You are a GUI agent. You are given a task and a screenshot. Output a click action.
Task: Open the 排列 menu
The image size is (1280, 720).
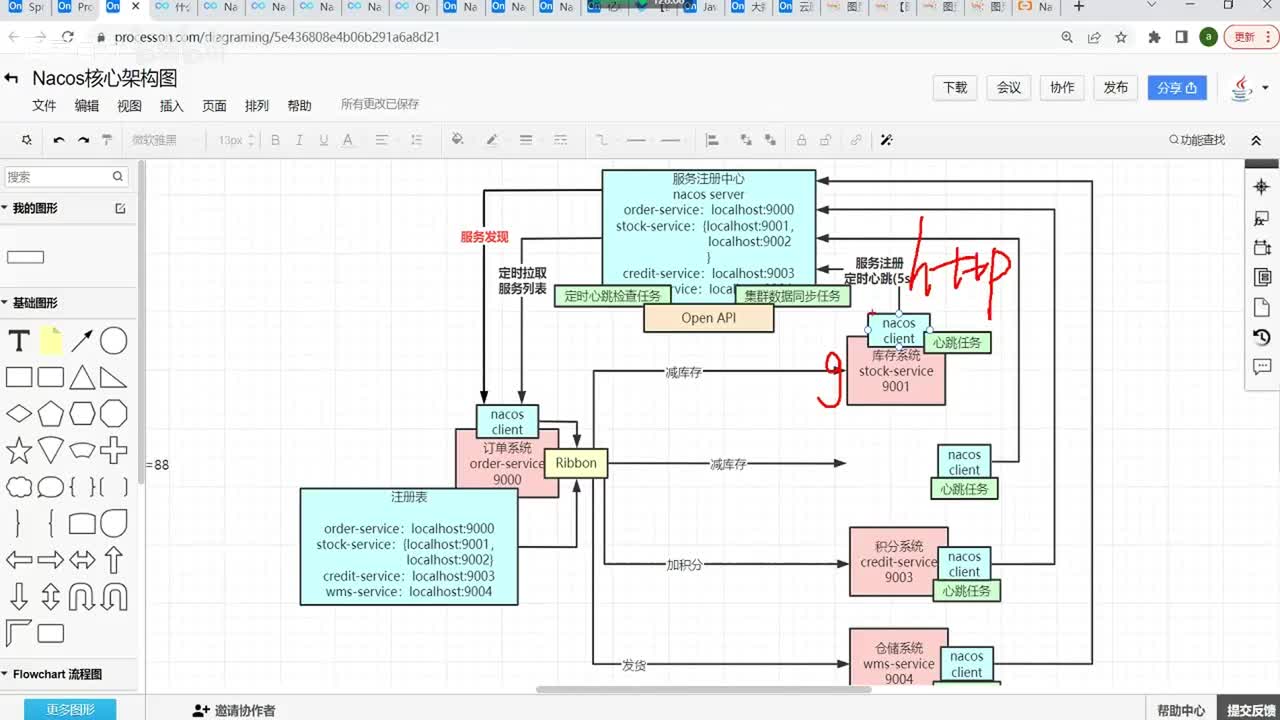click(257, 105)
